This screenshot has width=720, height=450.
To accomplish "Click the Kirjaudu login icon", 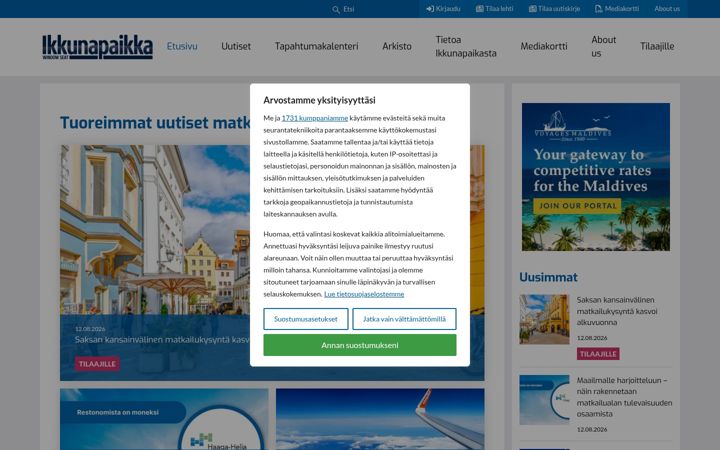I will (430, 9).
